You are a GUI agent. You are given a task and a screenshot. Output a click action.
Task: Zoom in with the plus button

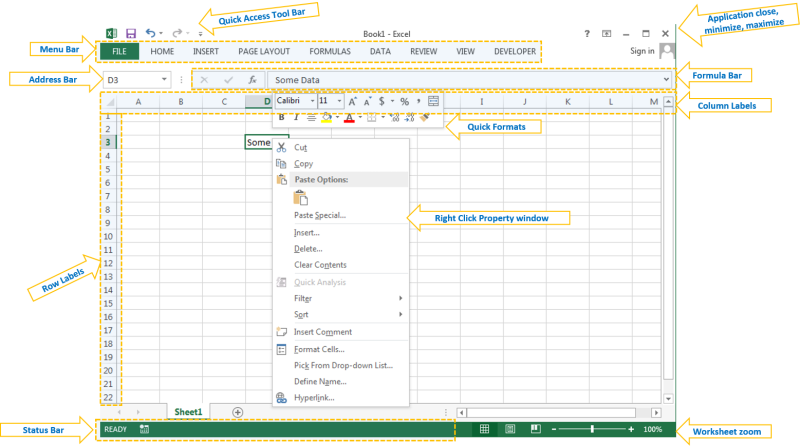click(631, 429)
